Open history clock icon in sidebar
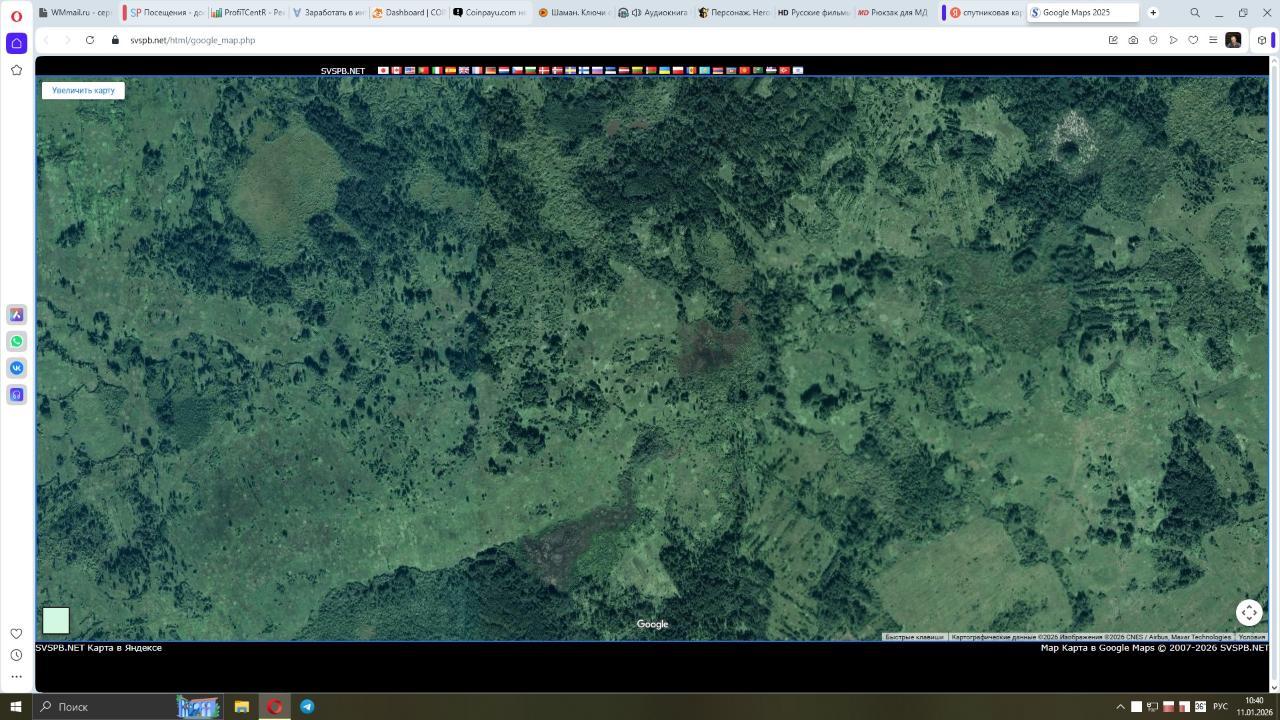 coord(16,655)
